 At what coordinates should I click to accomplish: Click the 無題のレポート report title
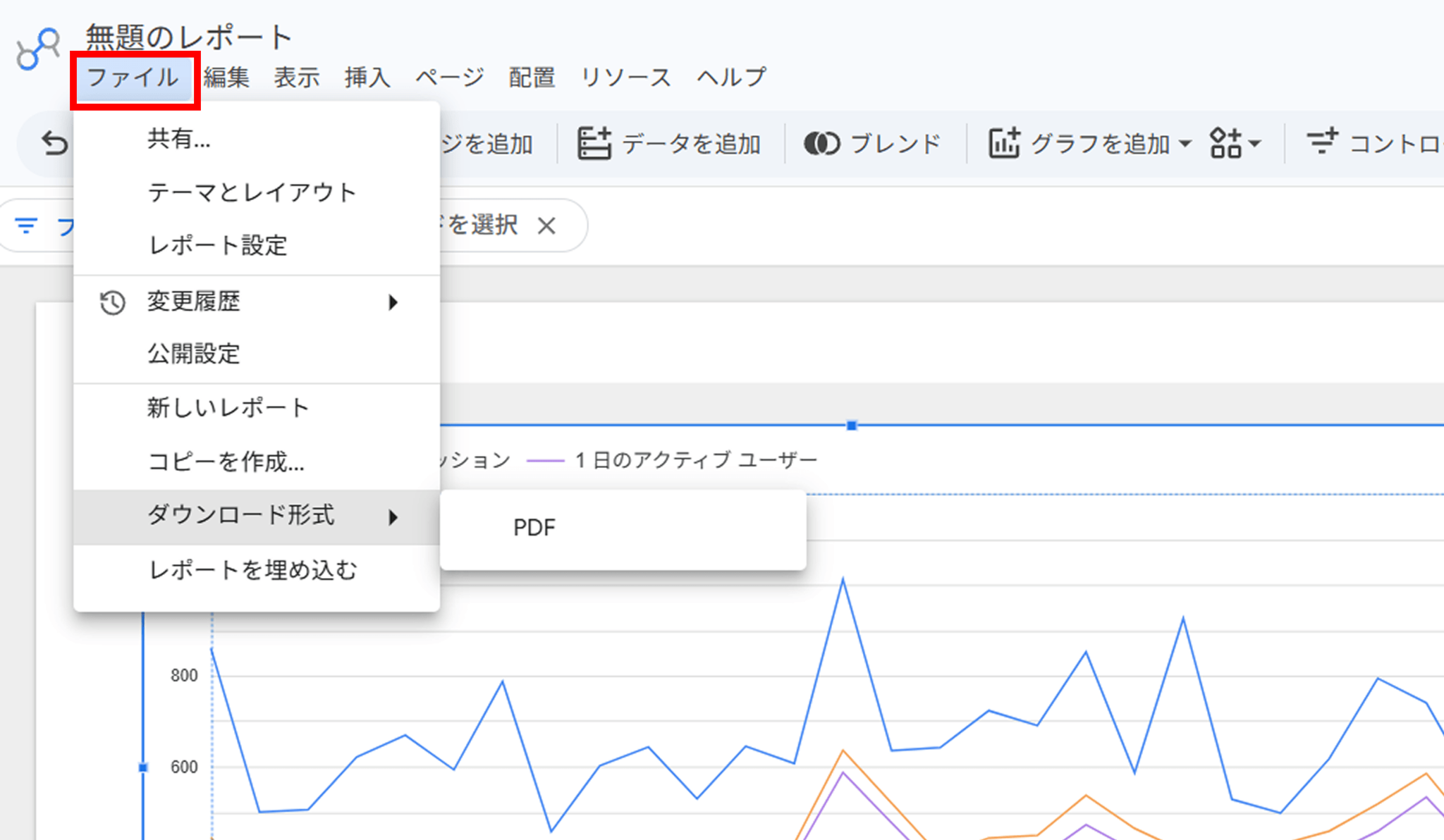point(188,37)
